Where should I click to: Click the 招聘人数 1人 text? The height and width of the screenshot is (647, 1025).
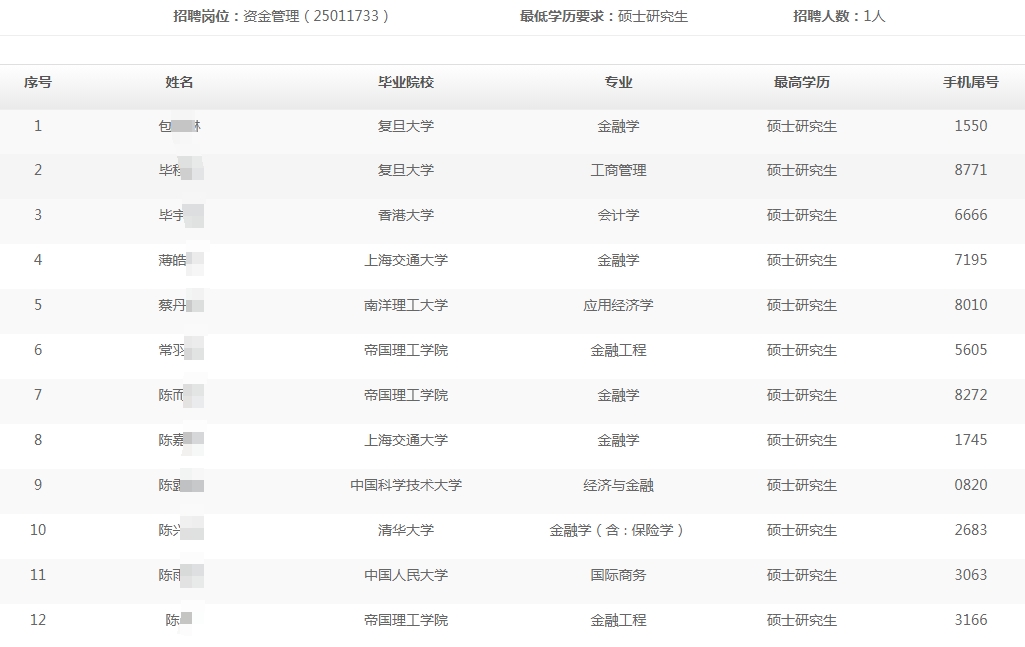(x=838, y=16)
